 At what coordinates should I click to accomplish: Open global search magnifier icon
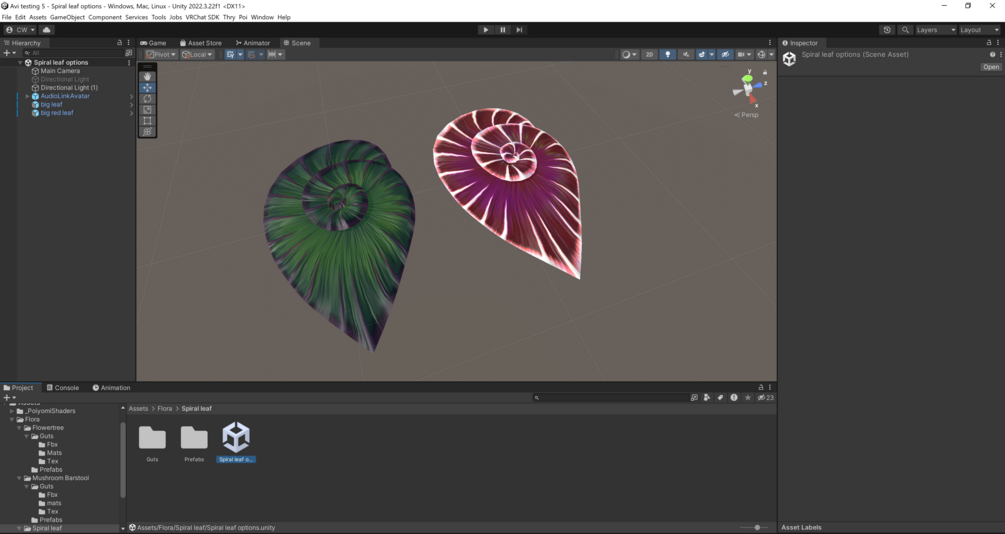905,29
